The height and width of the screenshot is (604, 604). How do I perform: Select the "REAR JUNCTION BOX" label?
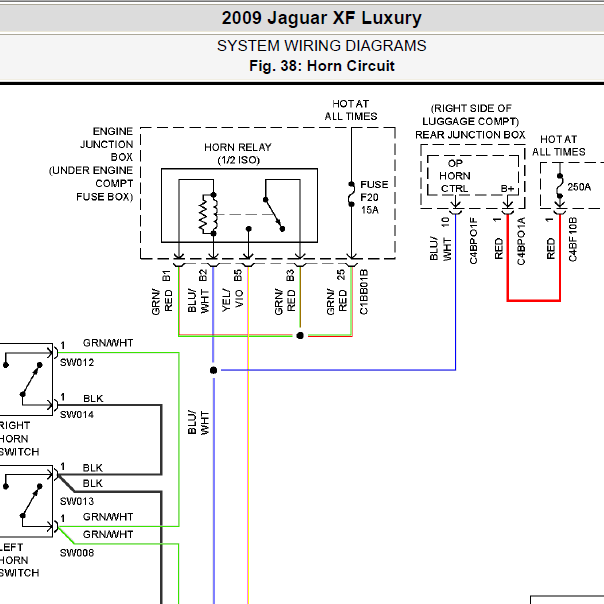tap(470, 135)
